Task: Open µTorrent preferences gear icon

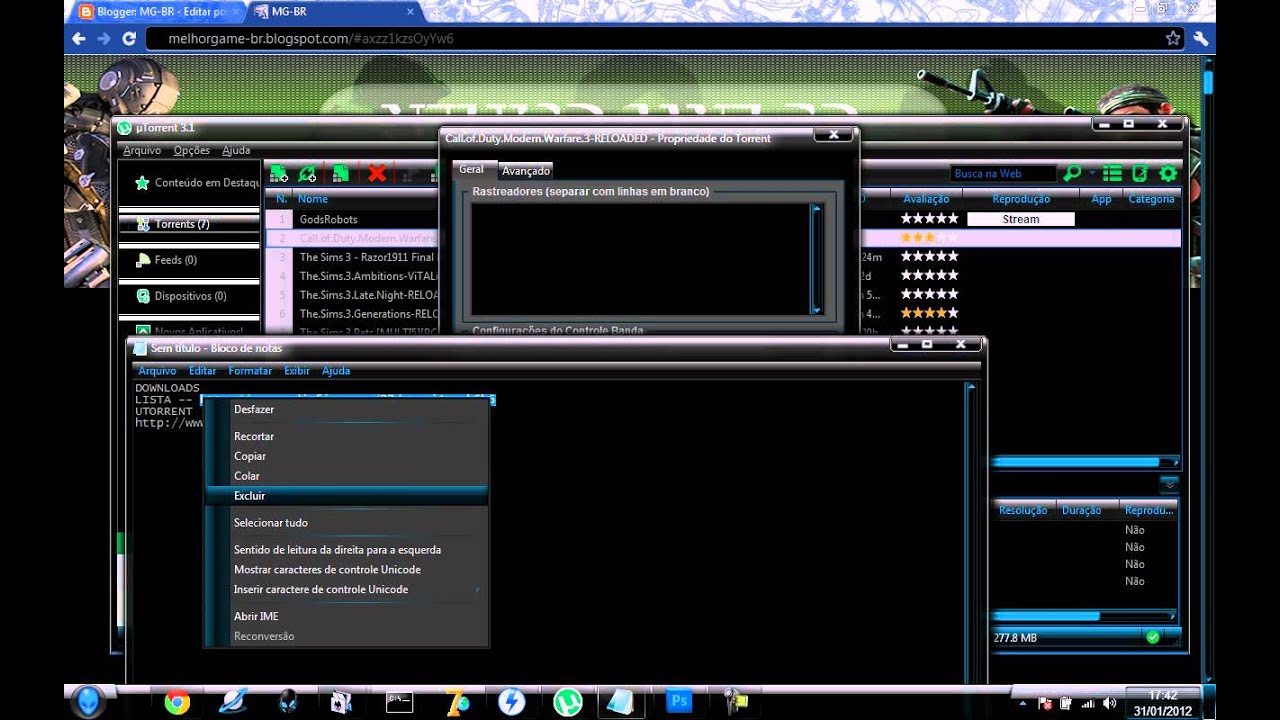Action: coord(1167,174)
